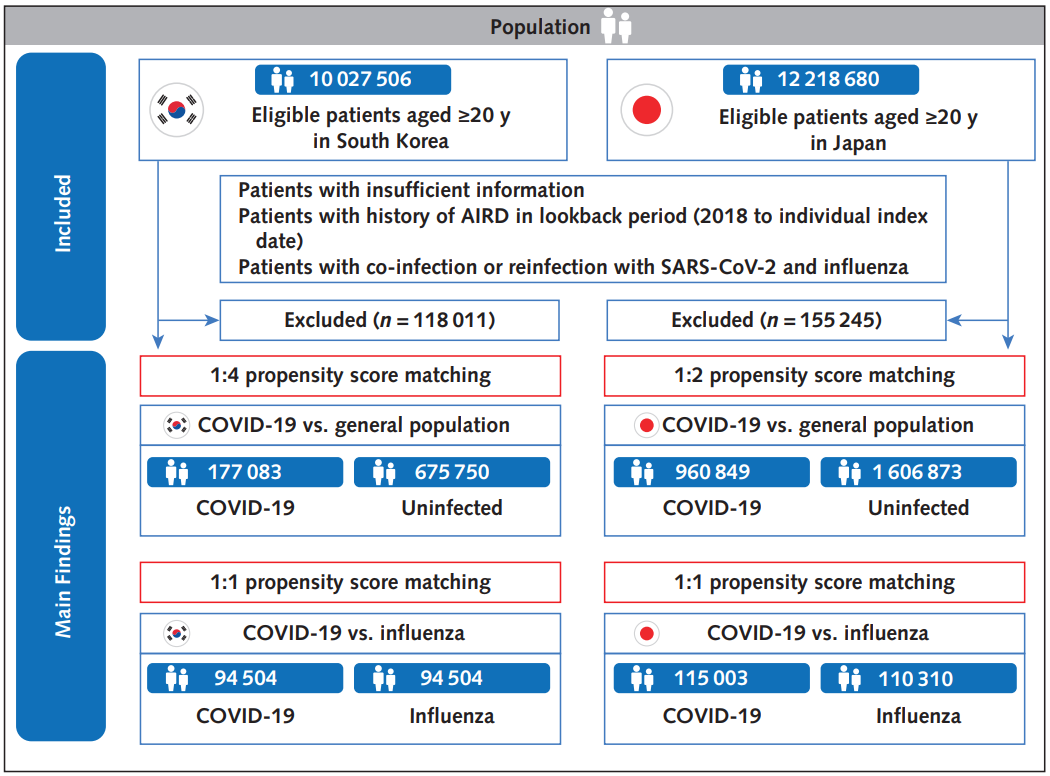This screenshot has width=1050, height=776.
Task: Click small Japan flag beside COVID-19 vs. influenza
Action: 646,633
